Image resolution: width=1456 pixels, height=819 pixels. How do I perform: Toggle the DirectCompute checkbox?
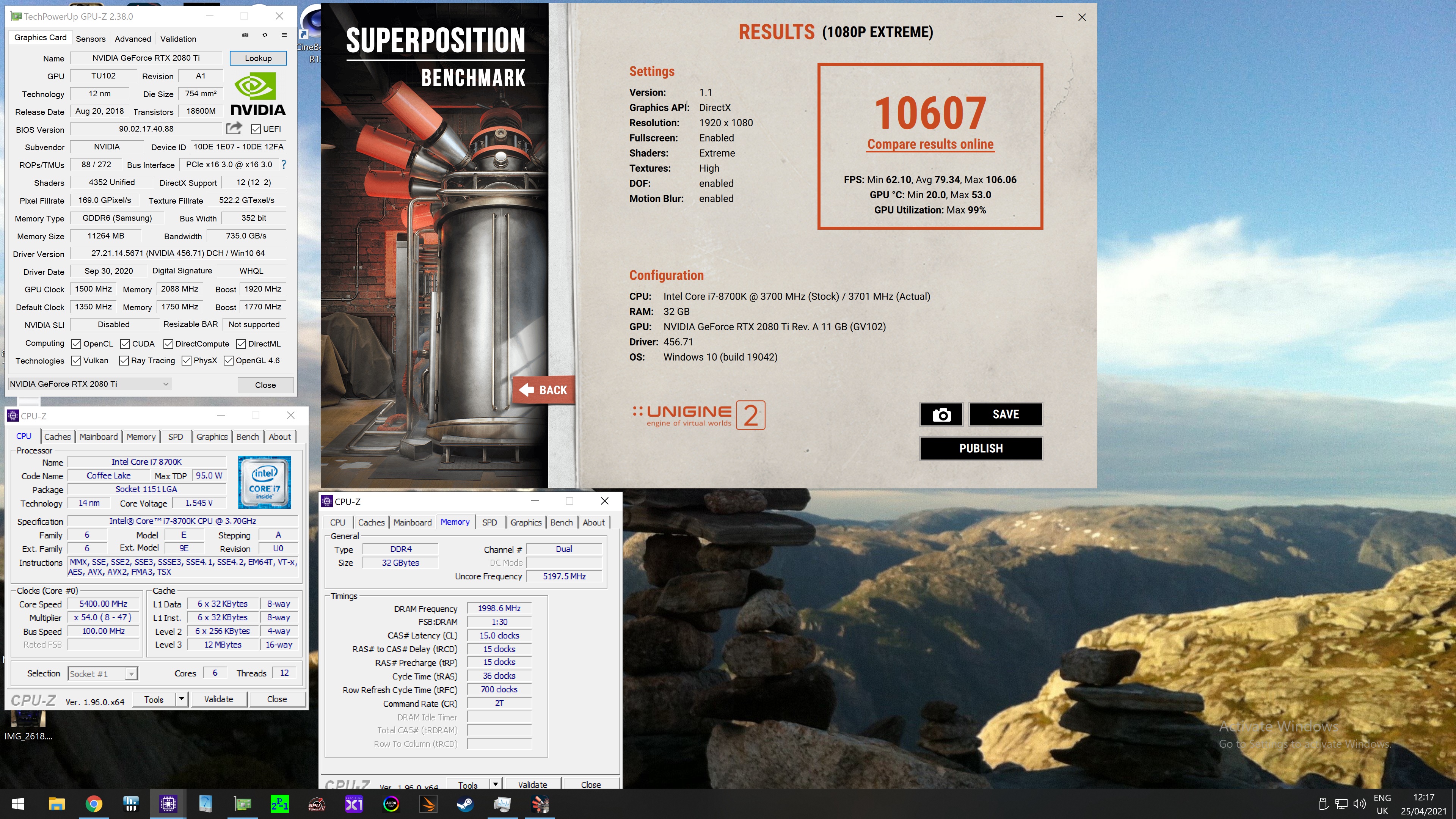[x=168, y=344]
